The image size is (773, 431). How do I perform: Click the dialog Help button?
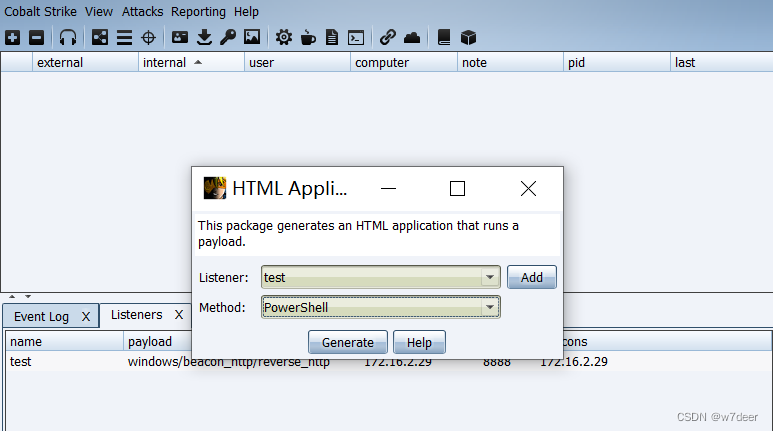point(419,342)
